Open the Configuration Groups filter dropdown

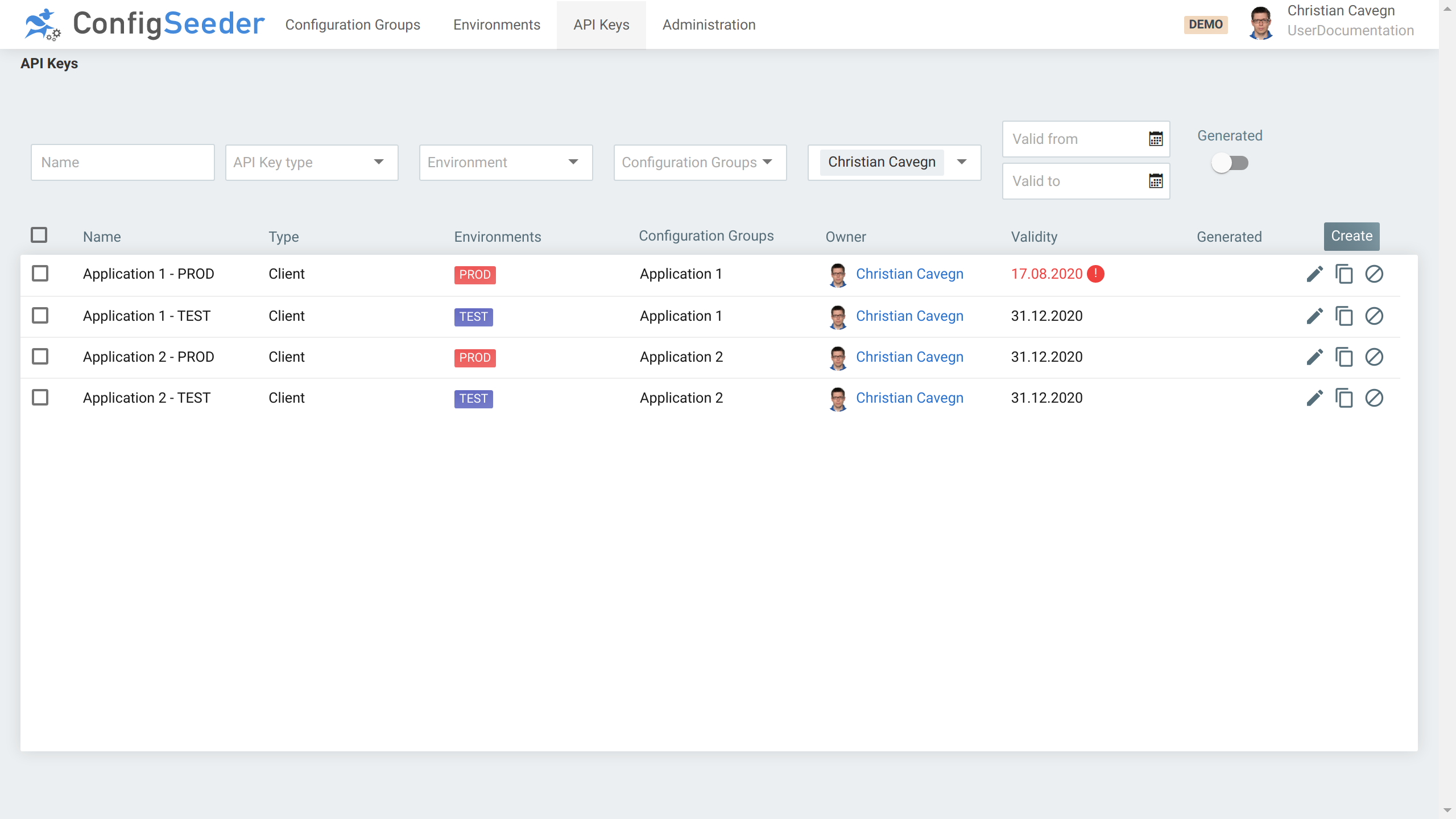tap(700, 163)
